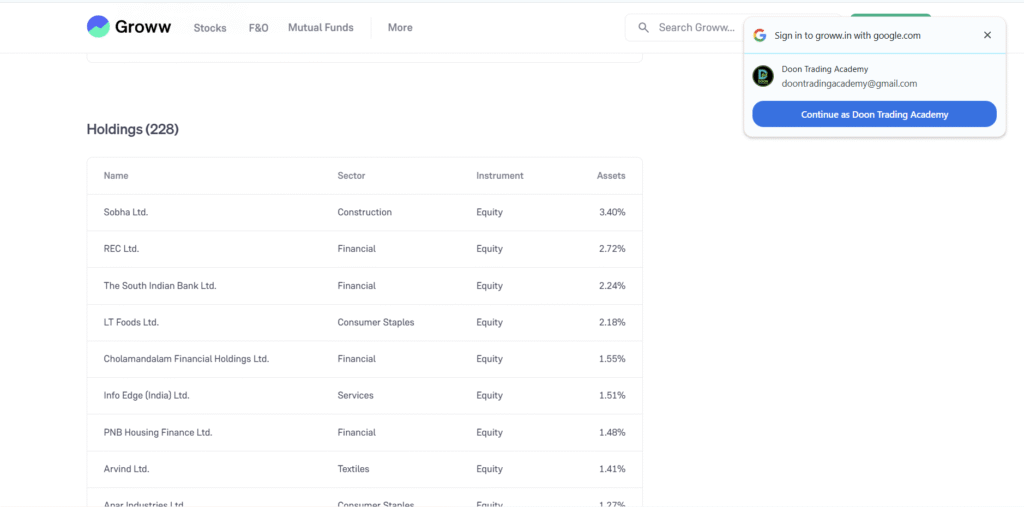Screen dimensions: 1024x507
Task: Open PNB Housing Finance Ltd. holding
Action: pyautogui.click(x=158, y=432)
